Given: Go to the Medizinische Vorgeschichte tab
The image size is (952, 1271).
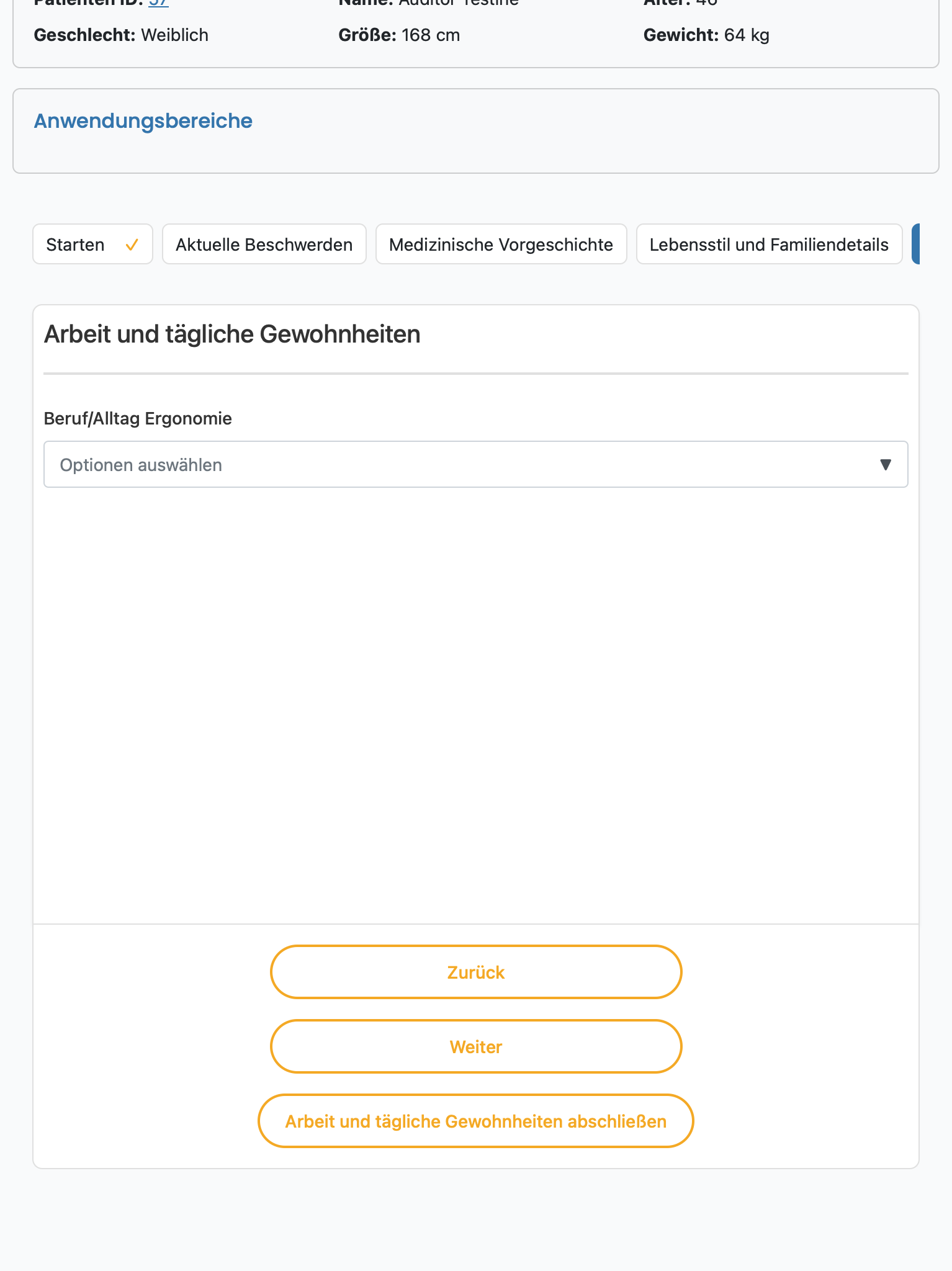Looking at the screenshot, I should tap(501, 244).
